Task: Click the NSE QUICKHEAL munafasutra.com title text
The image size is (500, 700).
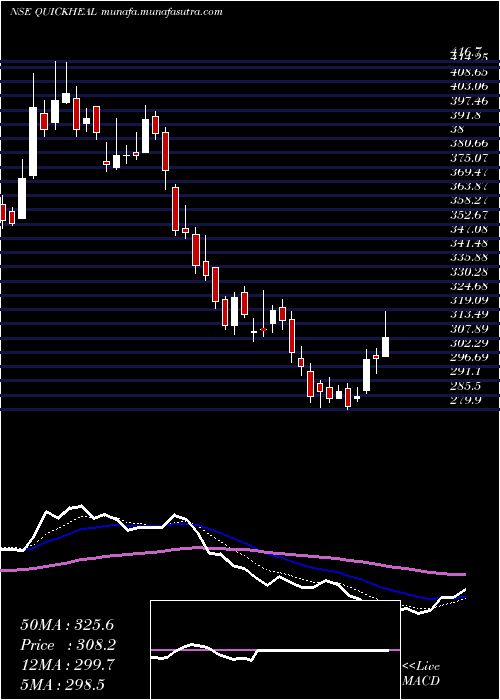Action: [116, 12]
